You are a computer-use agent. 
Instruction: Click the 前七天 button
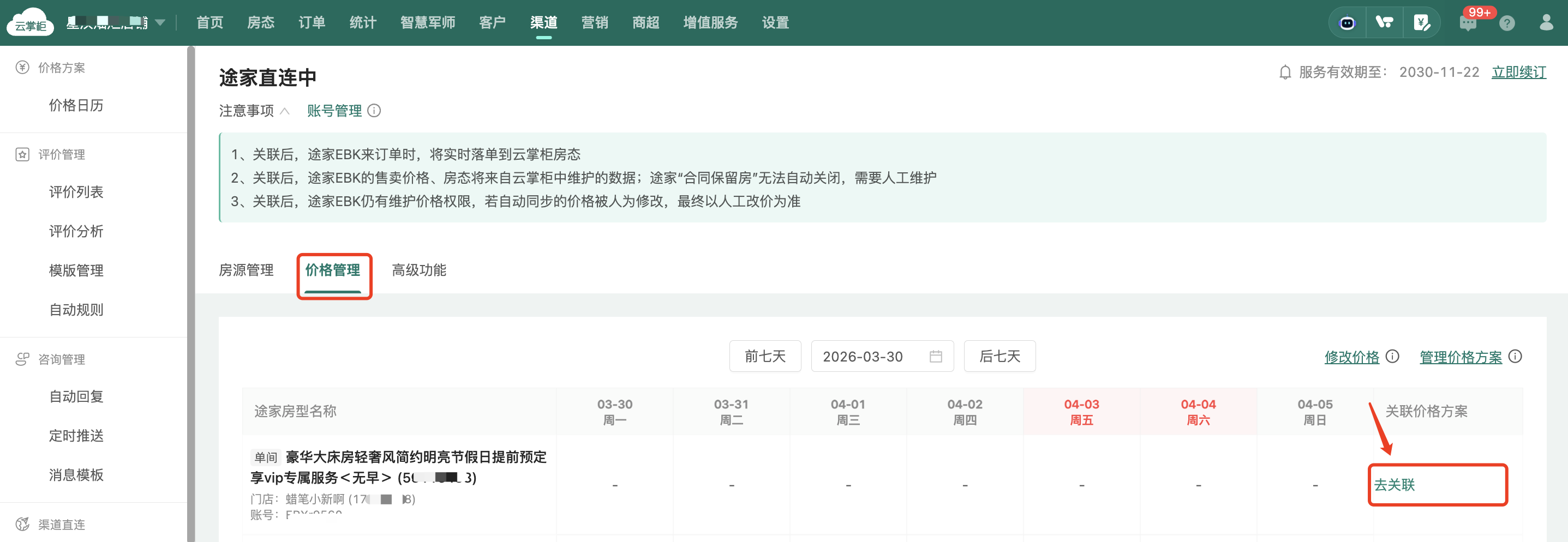pos(764,357)
